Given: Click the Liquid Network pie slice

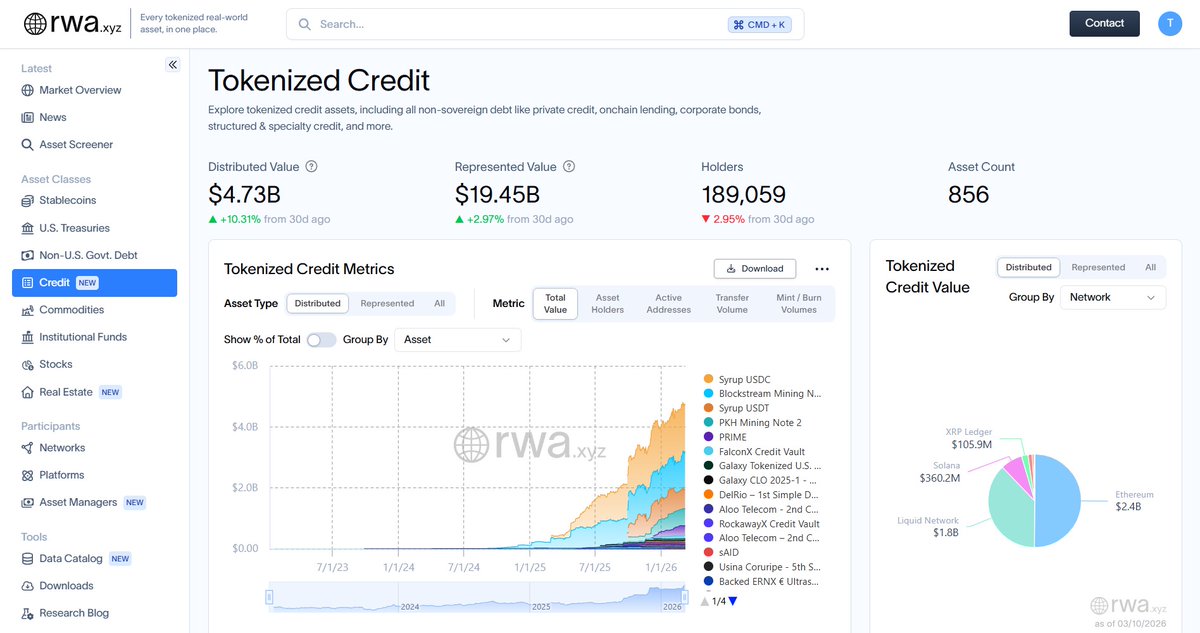Looking at the screenshot, I should click(1010, 510).
